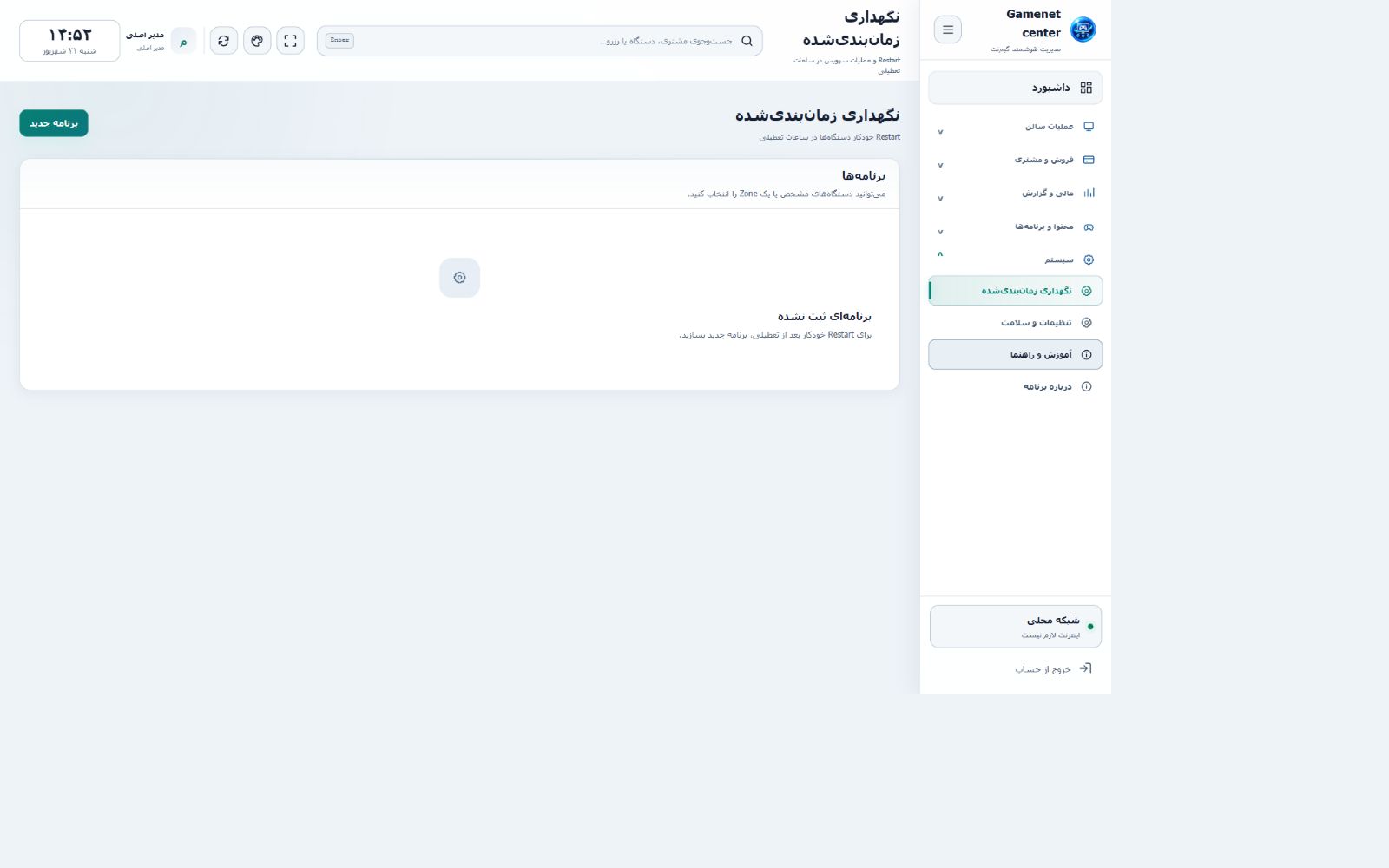
Task: Click خروج از حساب link
Action: pos(1043,669)
